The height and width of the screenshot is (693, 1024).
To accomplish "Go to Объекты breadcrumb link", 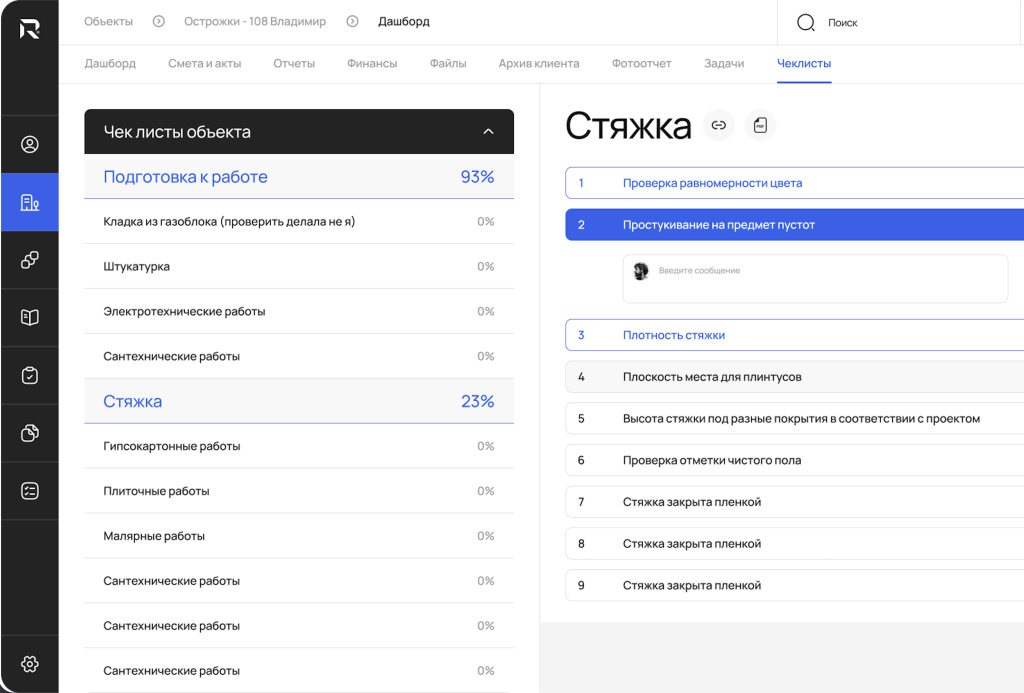I will 108,21.
